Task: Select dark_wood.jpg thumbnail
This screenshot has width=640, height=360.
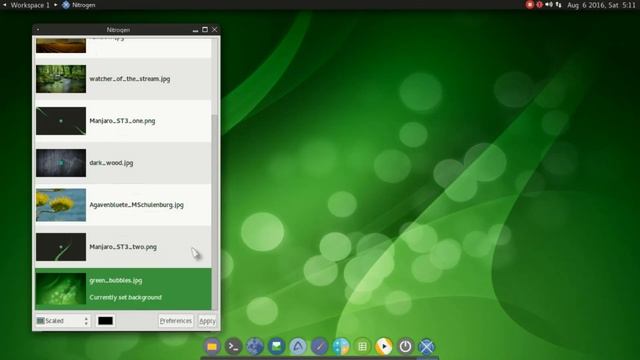Action: [x=61, y=163]
